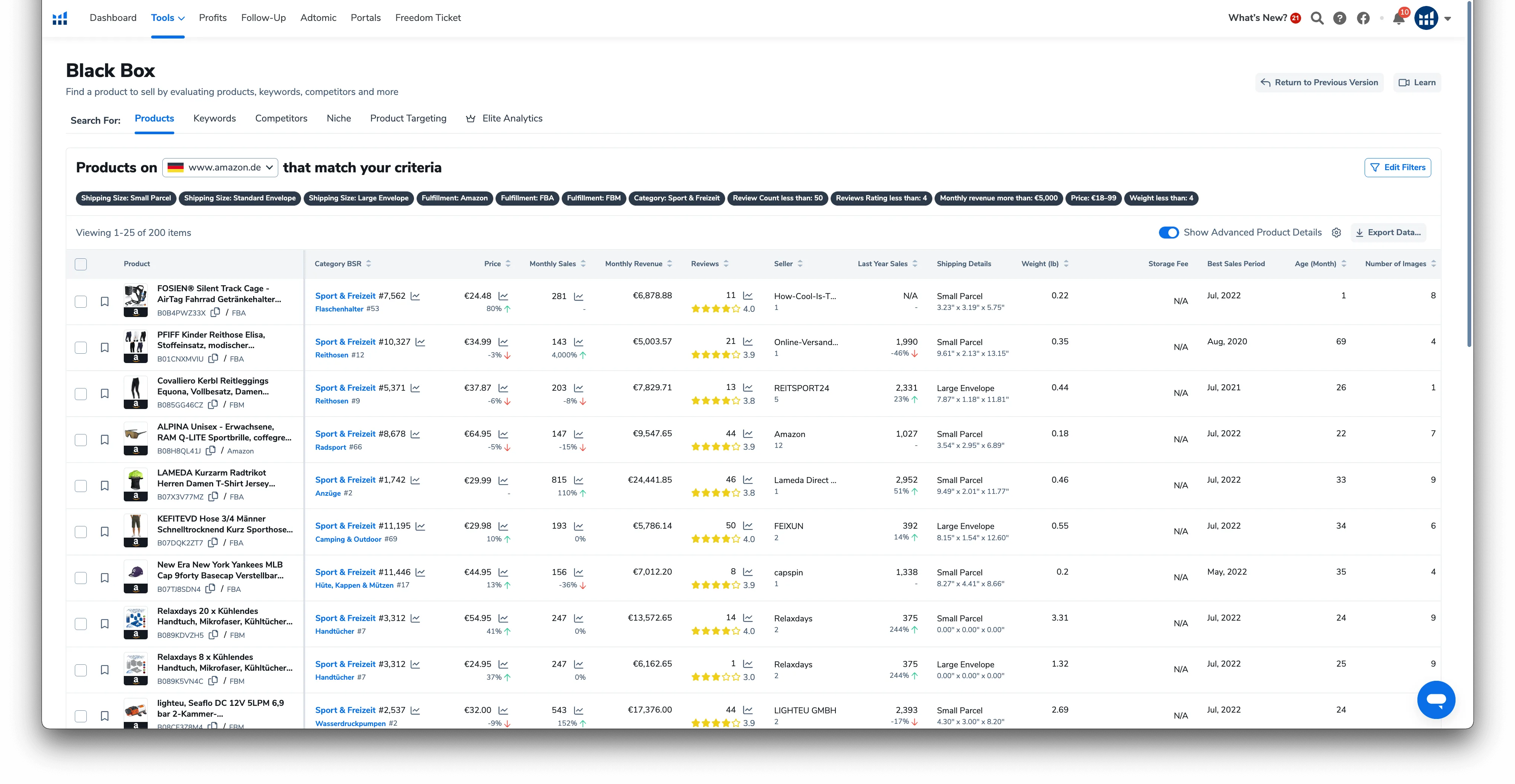Screen dimensions: 1515x784
Task: Switch to the Keywords search tab
Action: coord(215,118)
